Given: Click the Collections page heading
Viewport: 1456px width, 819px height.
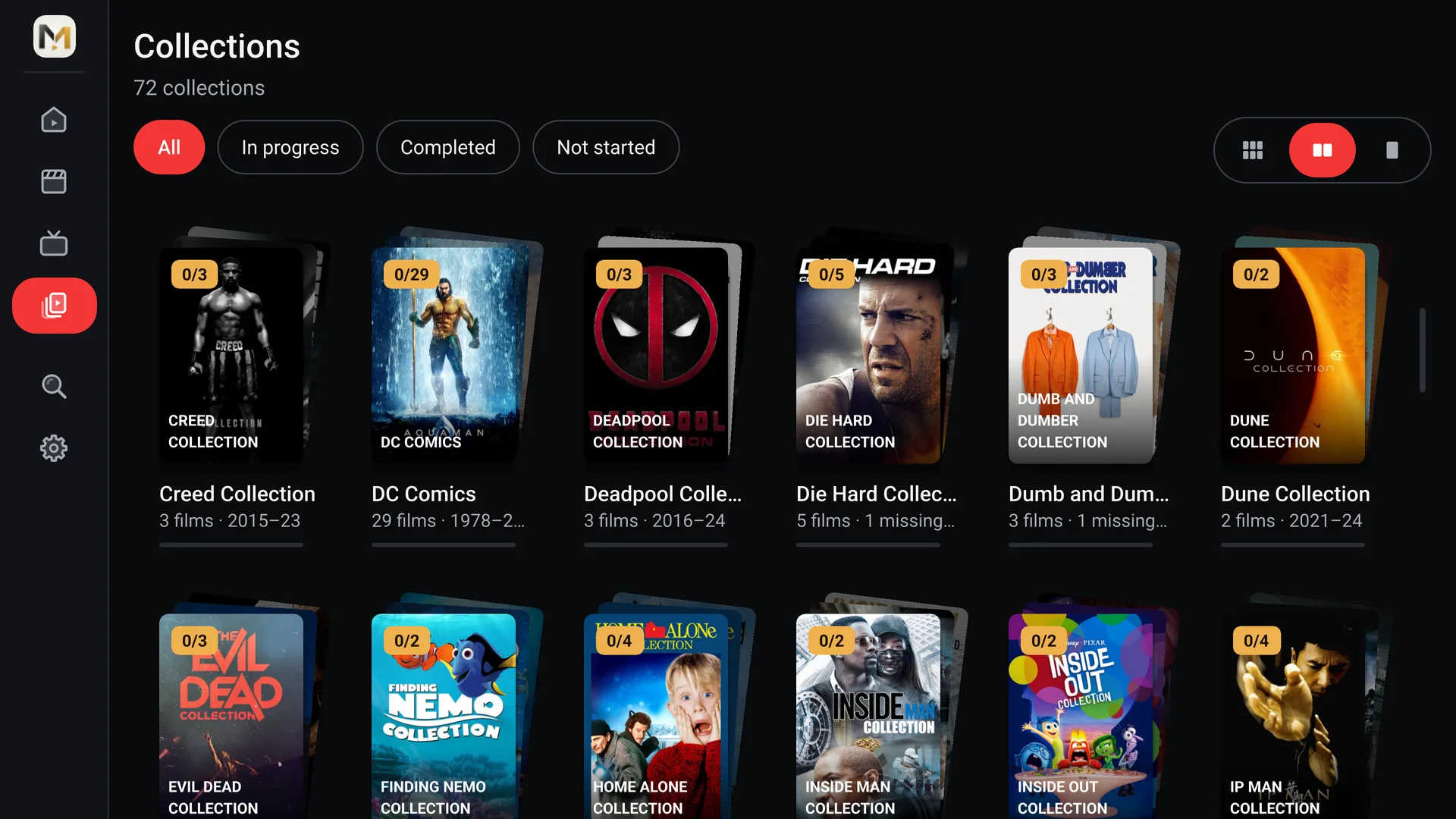Looking at the screenshot, I should coord(217,46).
